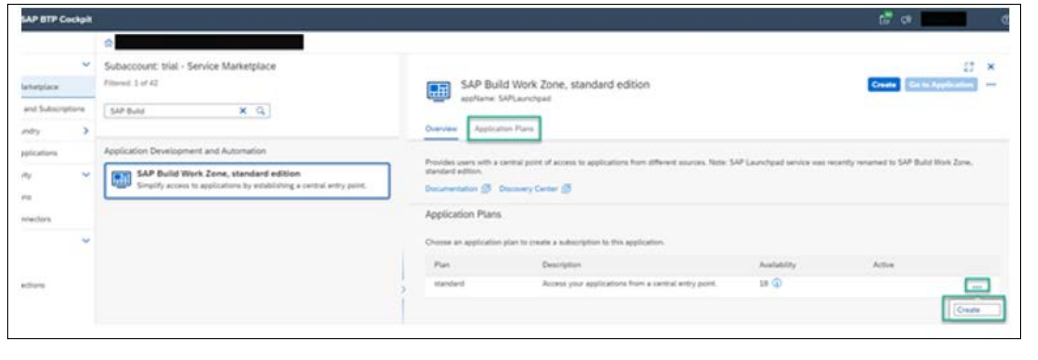Click SAP BTP Cockpit header title
This screenshot has width=1038, height=360.
[56, 19]
